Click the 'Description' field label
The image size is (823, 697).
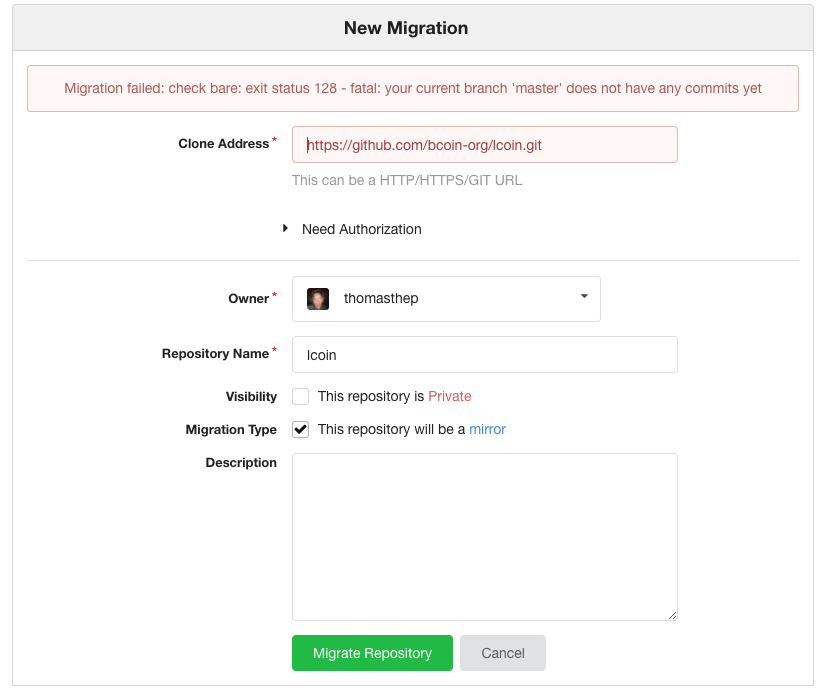pyautogui.click(x=241, y=462)
